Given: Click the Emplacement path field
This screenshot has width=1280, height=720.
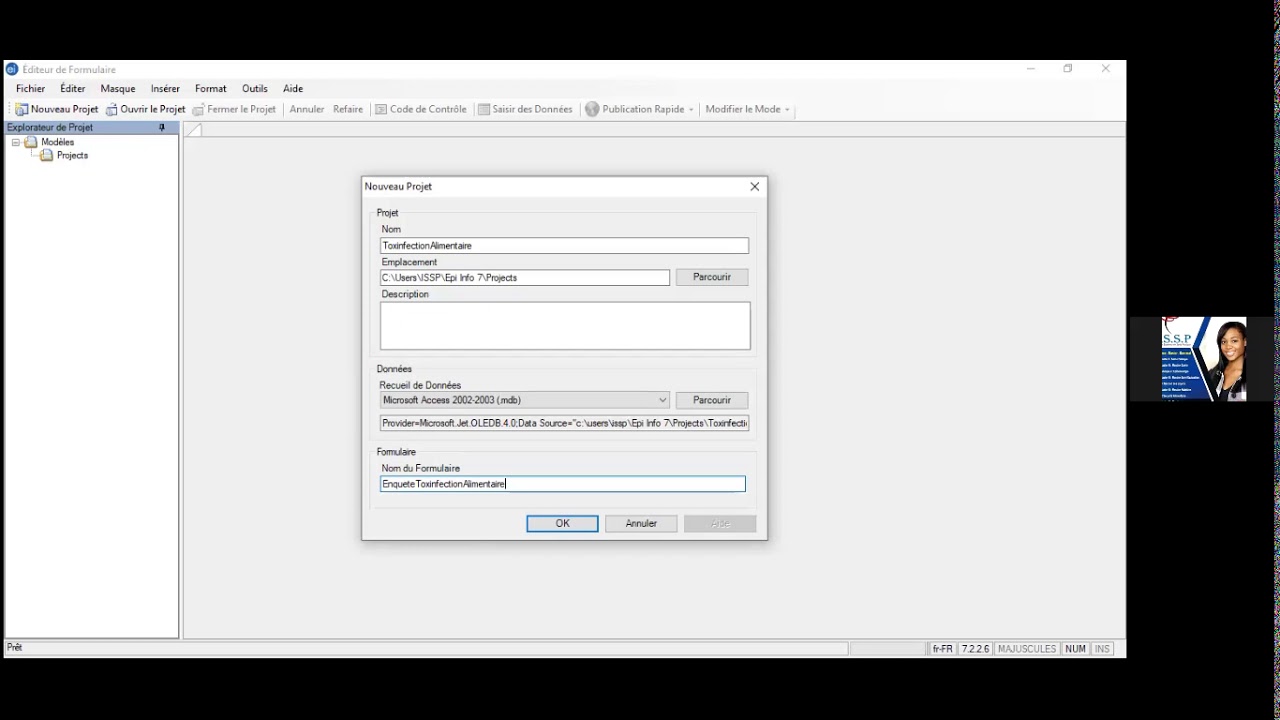Looking at the screenshot, I should tap(525, 277).
